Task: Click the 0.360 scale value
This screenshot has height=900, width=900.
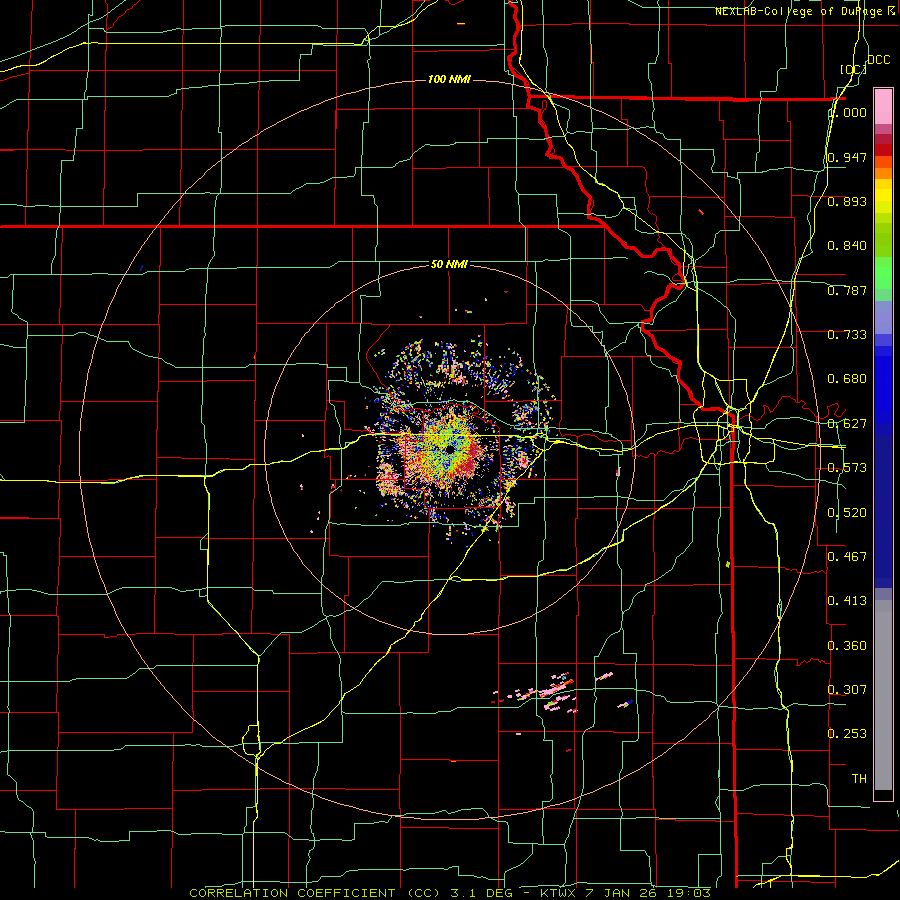Action: pyautogui.click(x=847, y=646)
